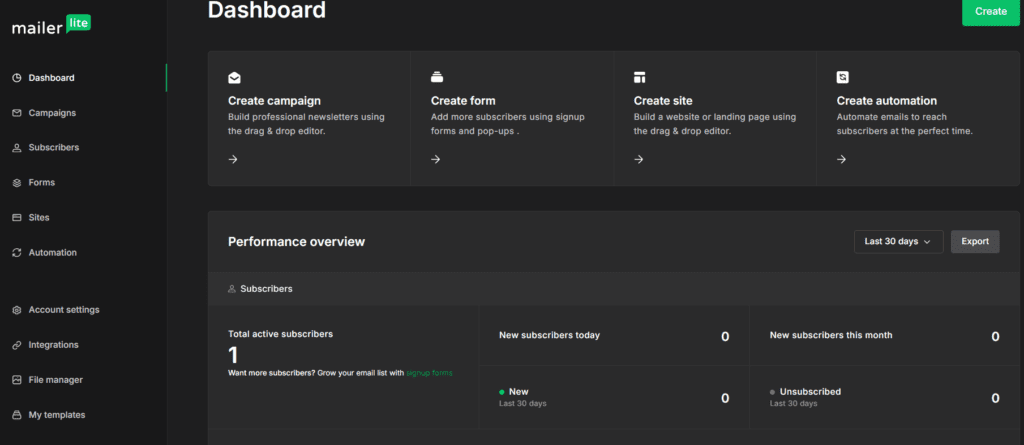This screenshot has width=1024, height=445.
Task: Select Forms from the sidebar menu
Action: pyautogui.click(x=41, y=183)
